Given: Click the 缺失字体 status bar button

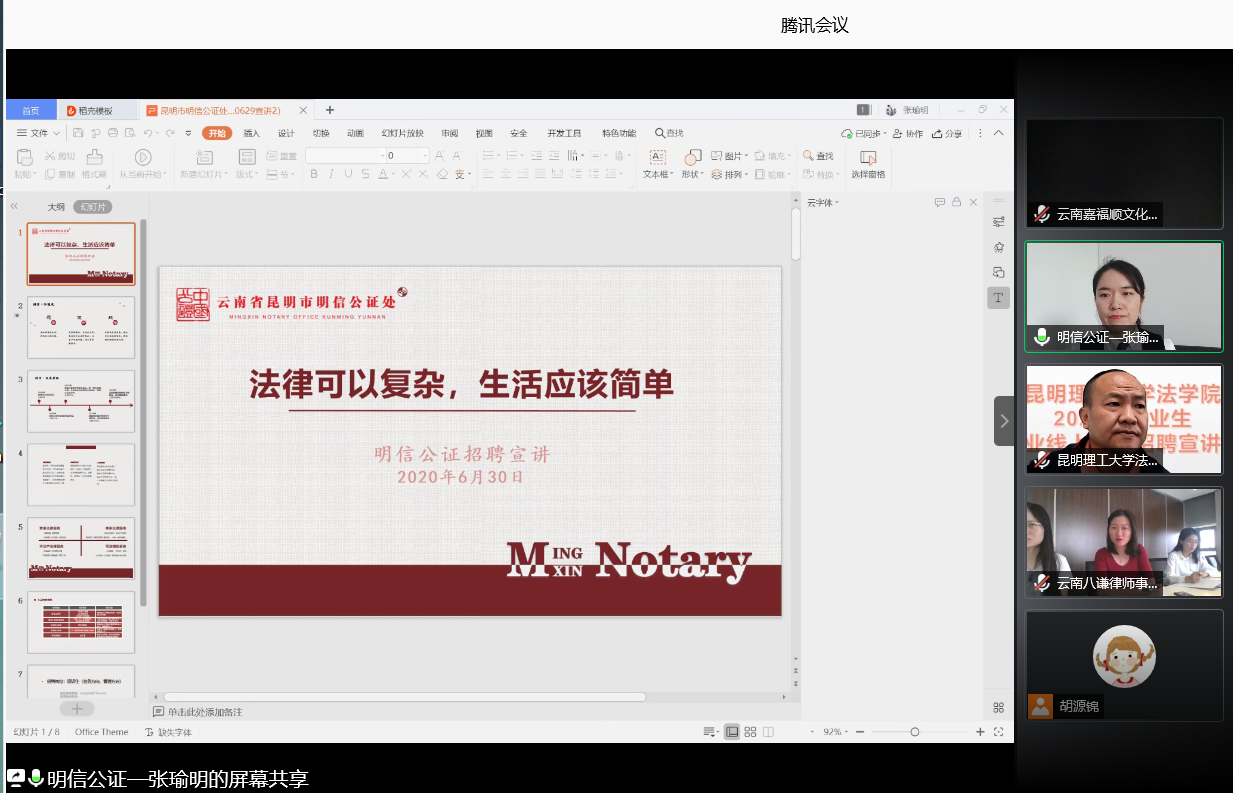Looking at the screenshot, I should [x=168, y=732].
